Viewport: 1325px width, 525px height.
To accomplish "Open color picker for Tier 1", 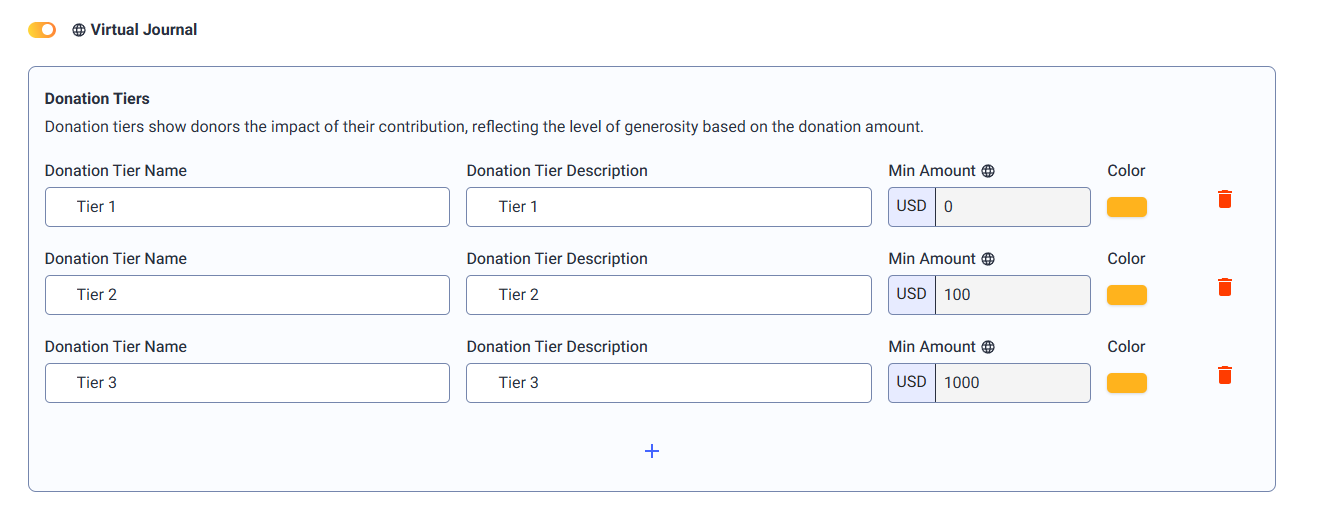I will point(1127,207).
